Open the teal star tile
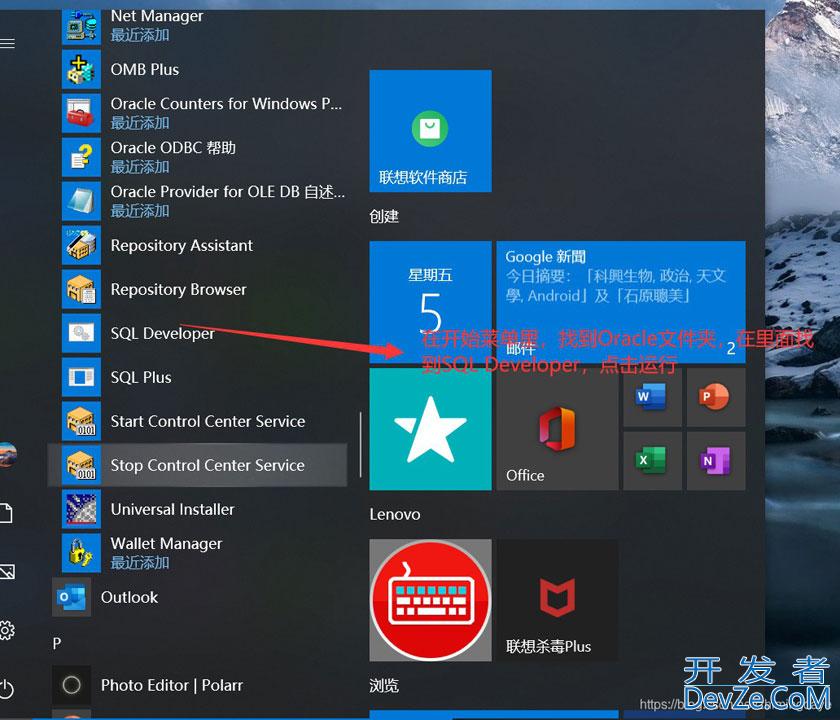This screenshot has height=720, width=840. [x=430, y=429]
